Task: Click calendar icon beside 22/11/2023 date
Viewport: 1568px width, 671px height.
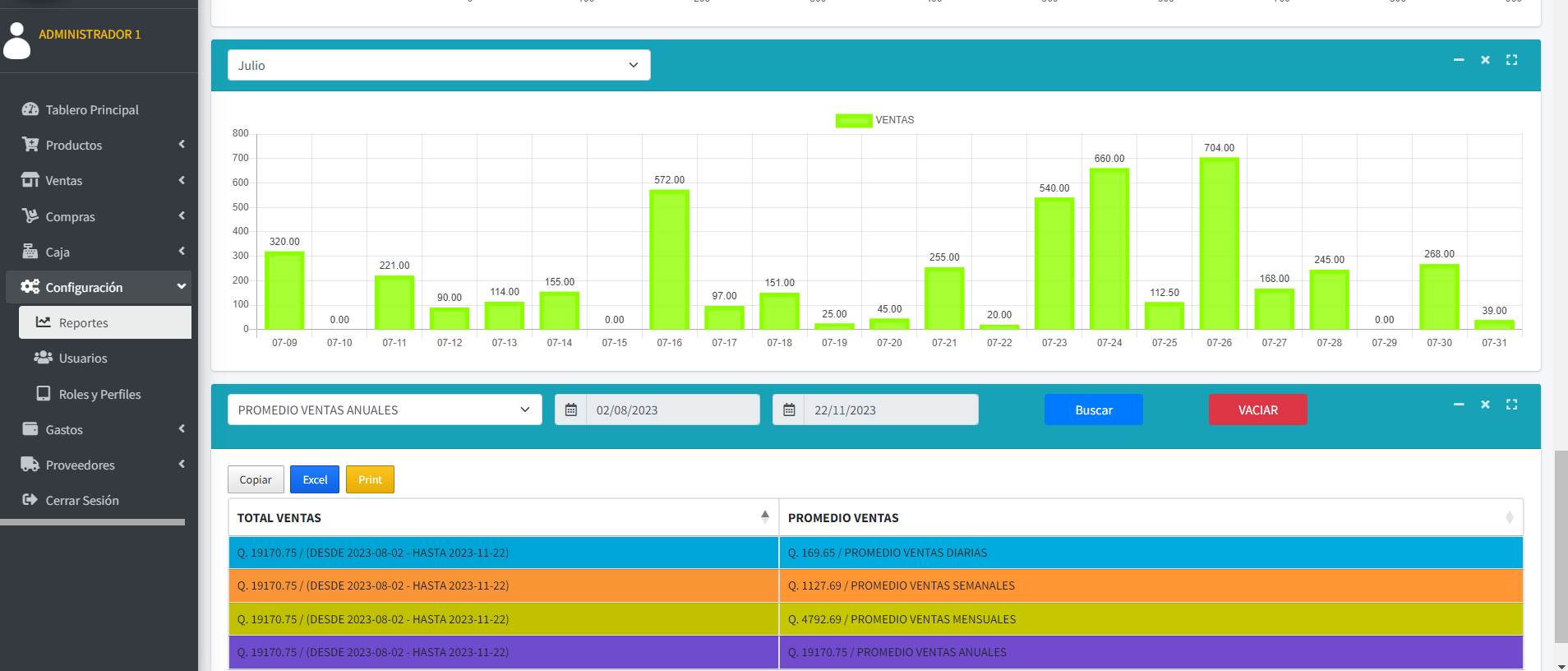Action: coord(789,410)
